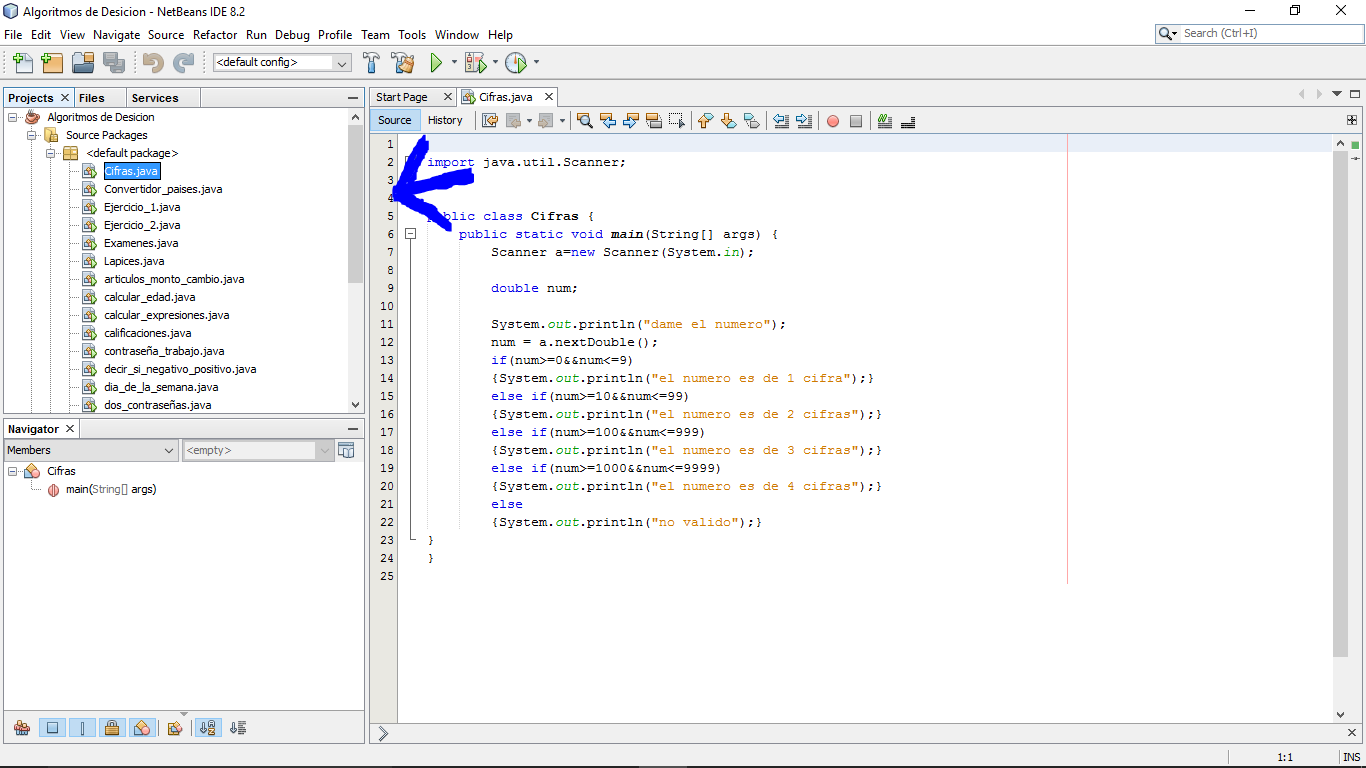Collapse the main method at line 6
Screen dimensions: 1366x768
410,233
